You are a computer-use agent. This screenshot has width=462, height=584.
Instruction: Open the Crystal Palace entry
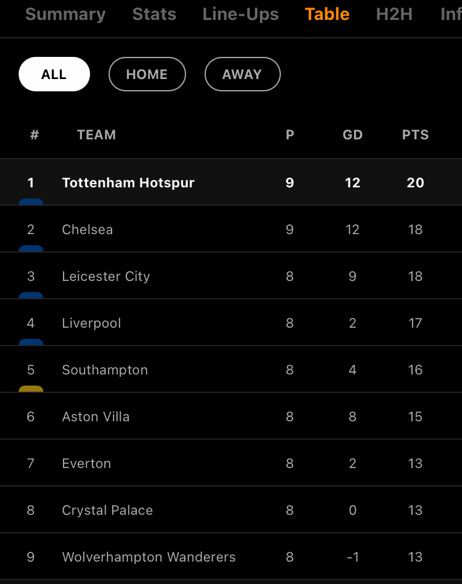point(231,510)
